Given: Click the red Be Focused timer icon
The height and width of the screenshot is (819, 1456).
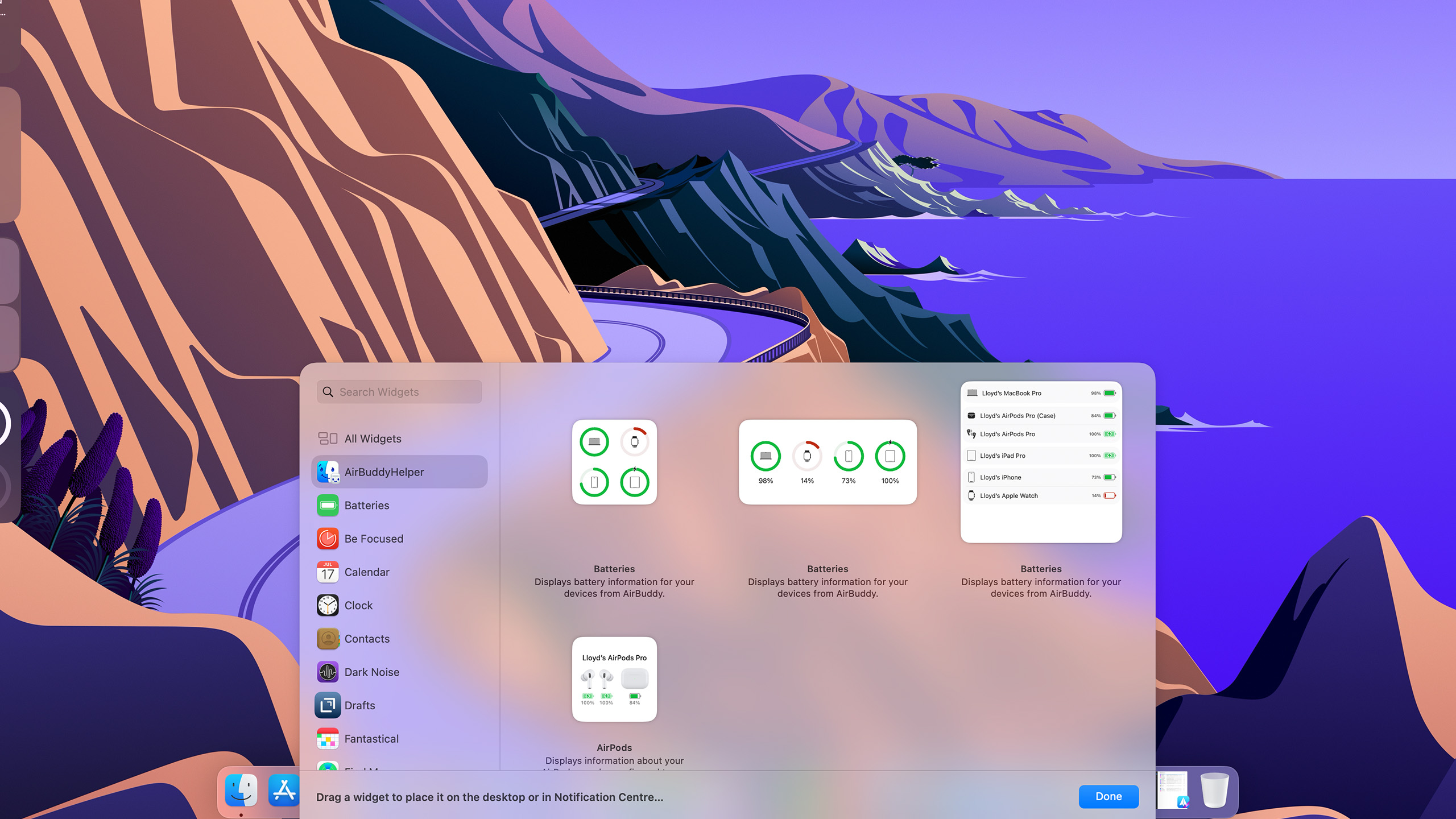Looking at the screenshot, I should click(x=328, y=539).
